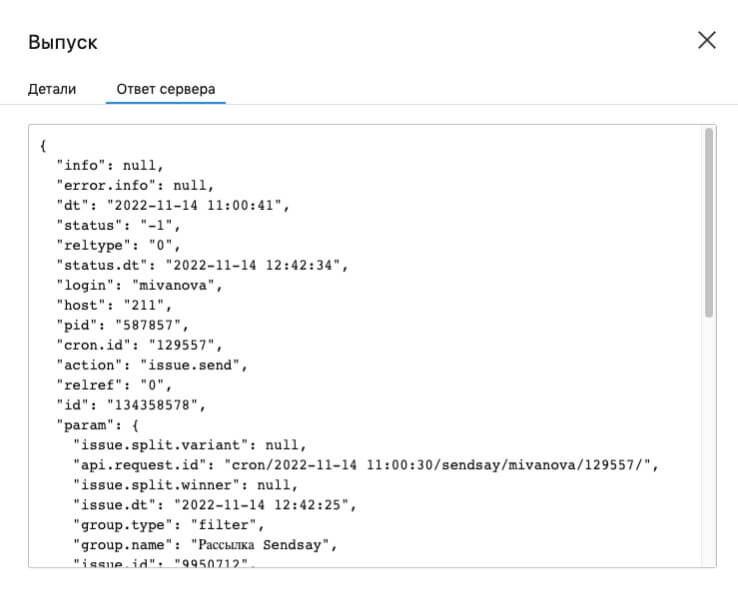
Task: Click the "issue.dt" timestamp line
Action: 211,505
